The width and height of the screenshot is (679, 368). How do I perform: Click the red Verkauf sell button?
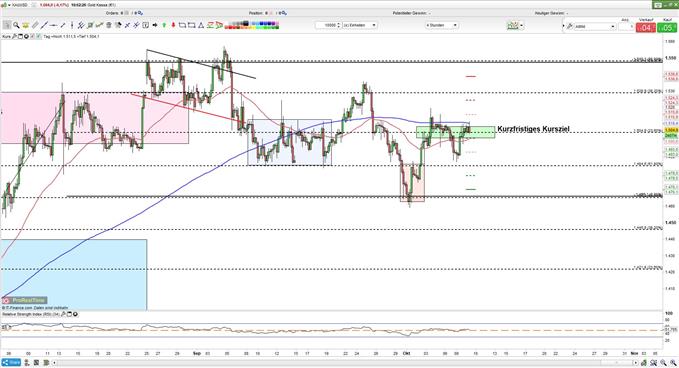click(646, 28)
